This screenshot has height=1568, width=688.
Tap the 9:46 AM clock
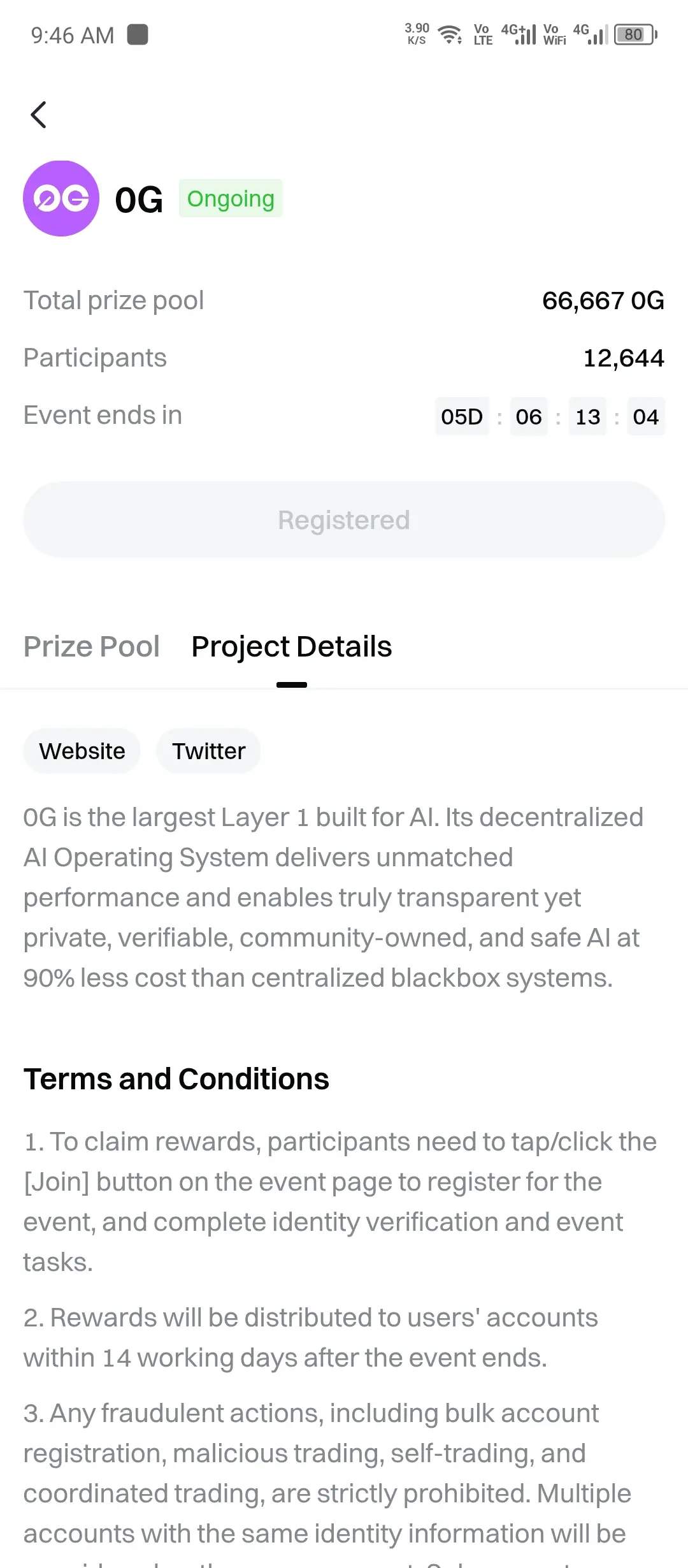(73, 35)
